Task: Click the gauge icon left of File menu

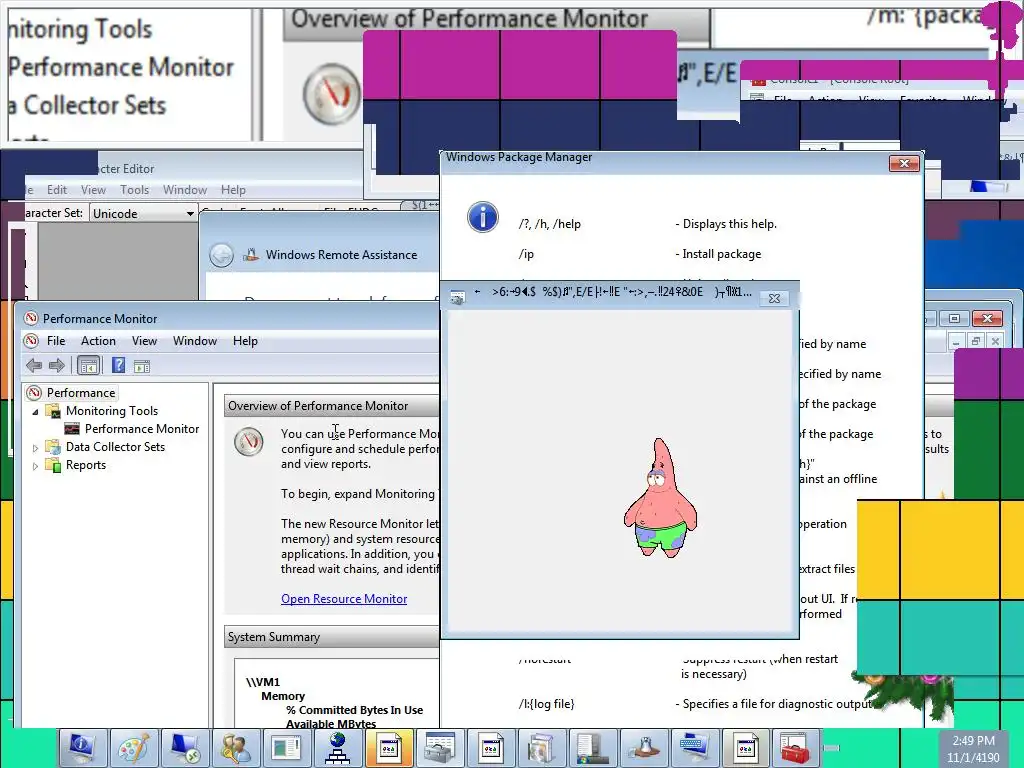Action: pos(31,341)
